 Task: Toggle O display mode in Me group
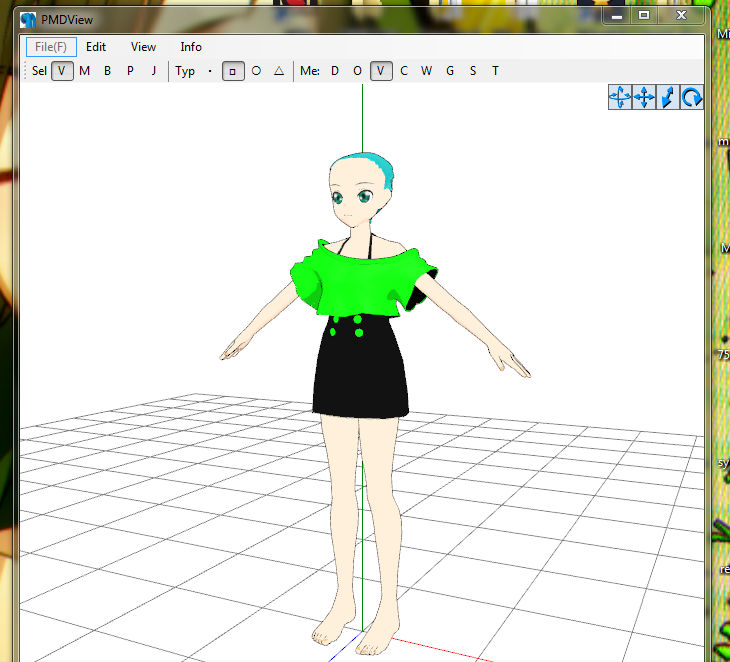358,71
